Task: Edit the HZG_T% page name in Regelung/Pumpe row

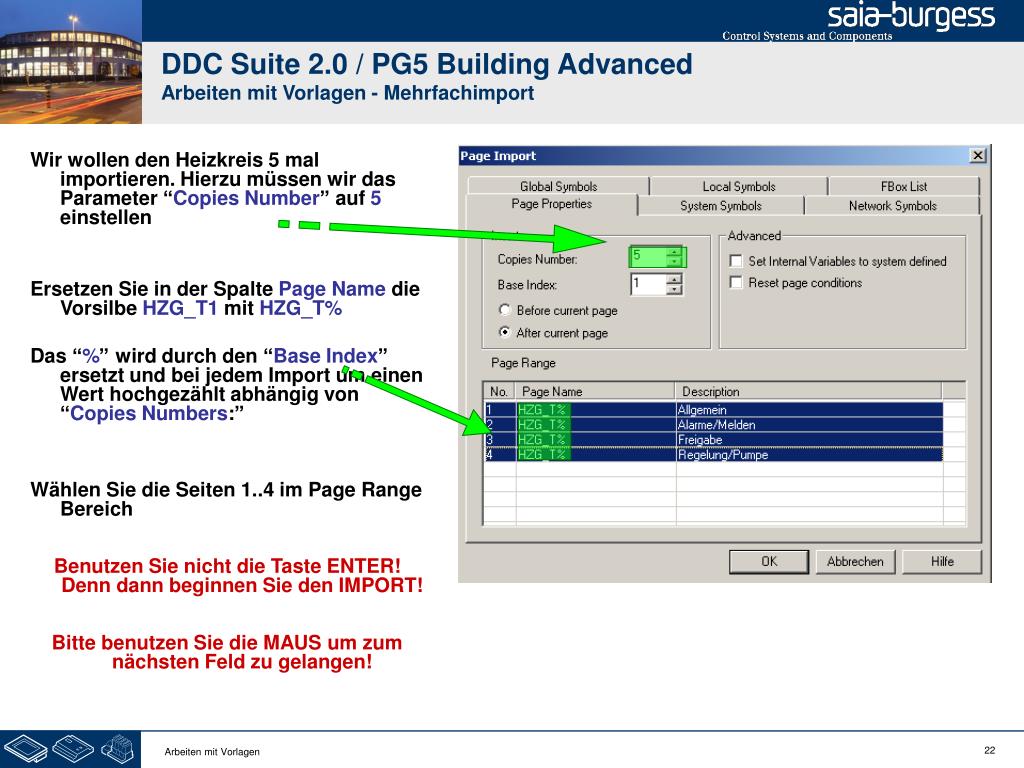Action: (596, 455)
